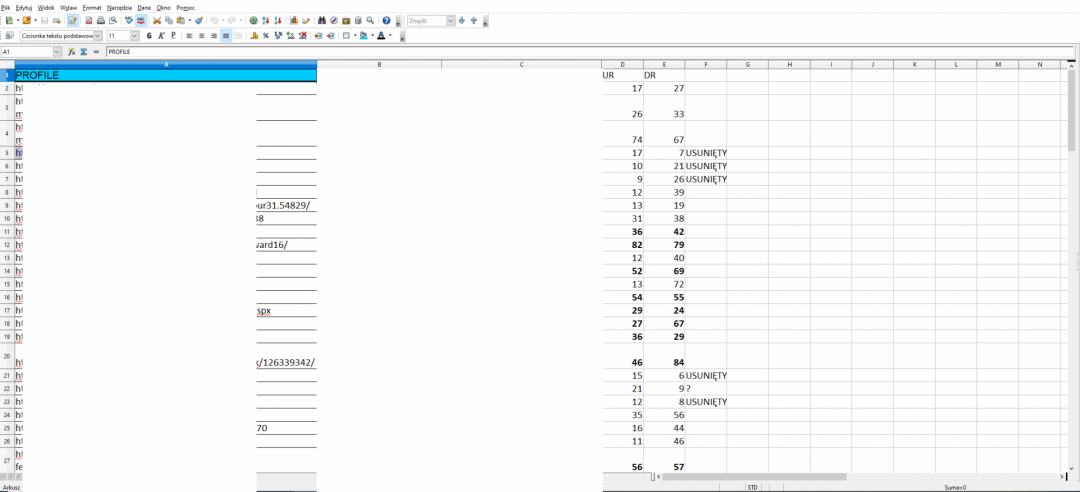Open the Insert Chart tool

pyautogui.click(x=294, y=20)
